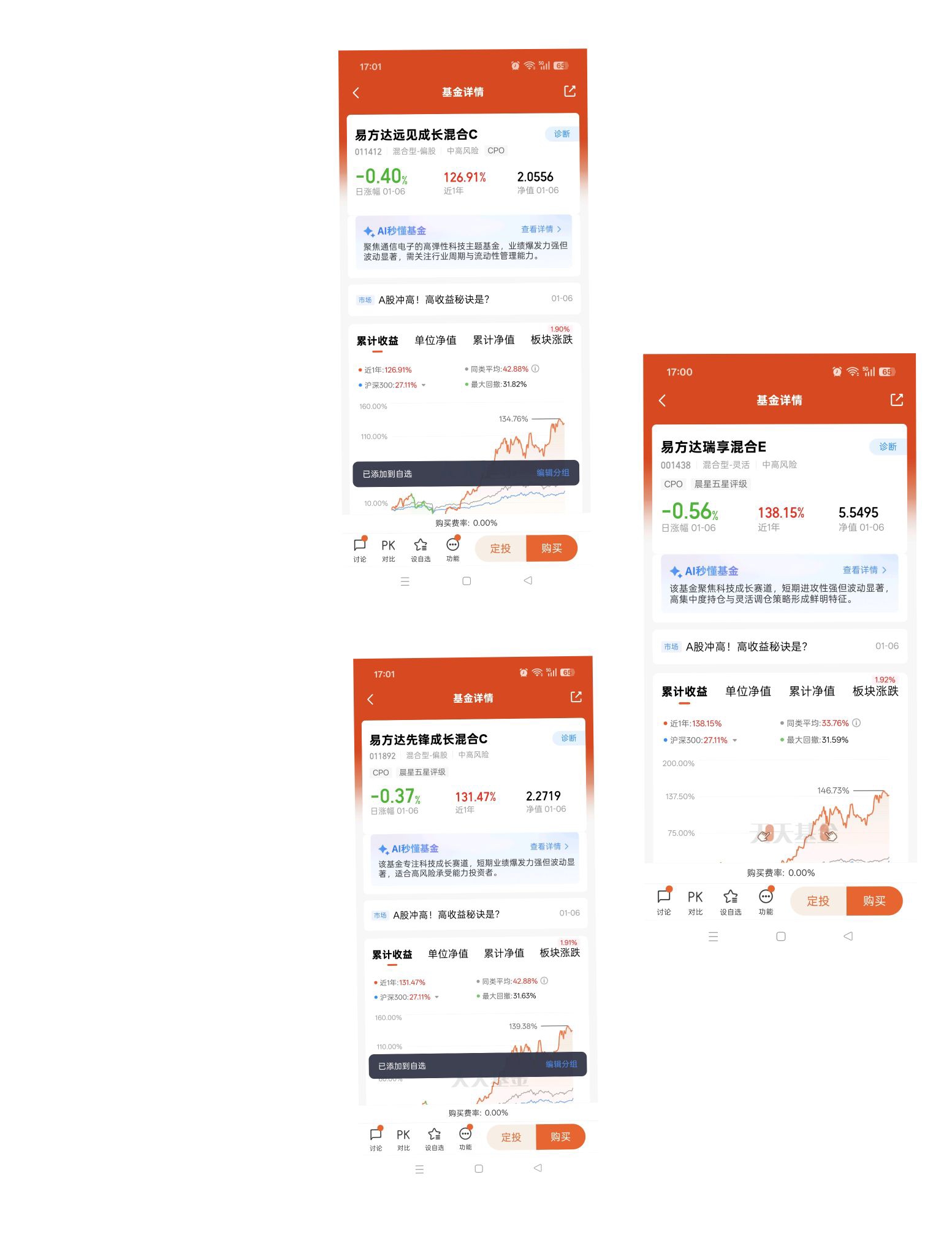Toggle 设自选 star for 易方达先锋成长混合C
The width and height of the screenshot is (952, 1256).
[435, 1139]
